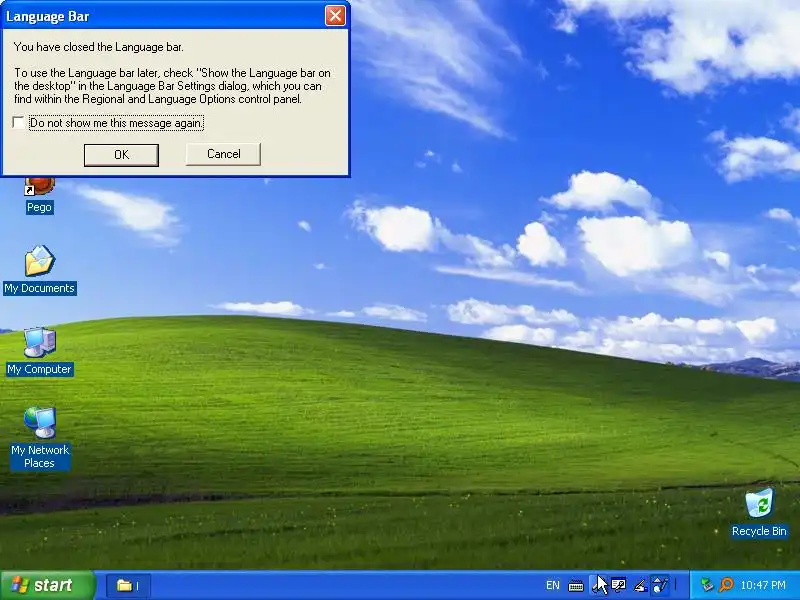Screen dimensions: 800x600
Task: Click the language bar tools options icon
Action: 660,585
